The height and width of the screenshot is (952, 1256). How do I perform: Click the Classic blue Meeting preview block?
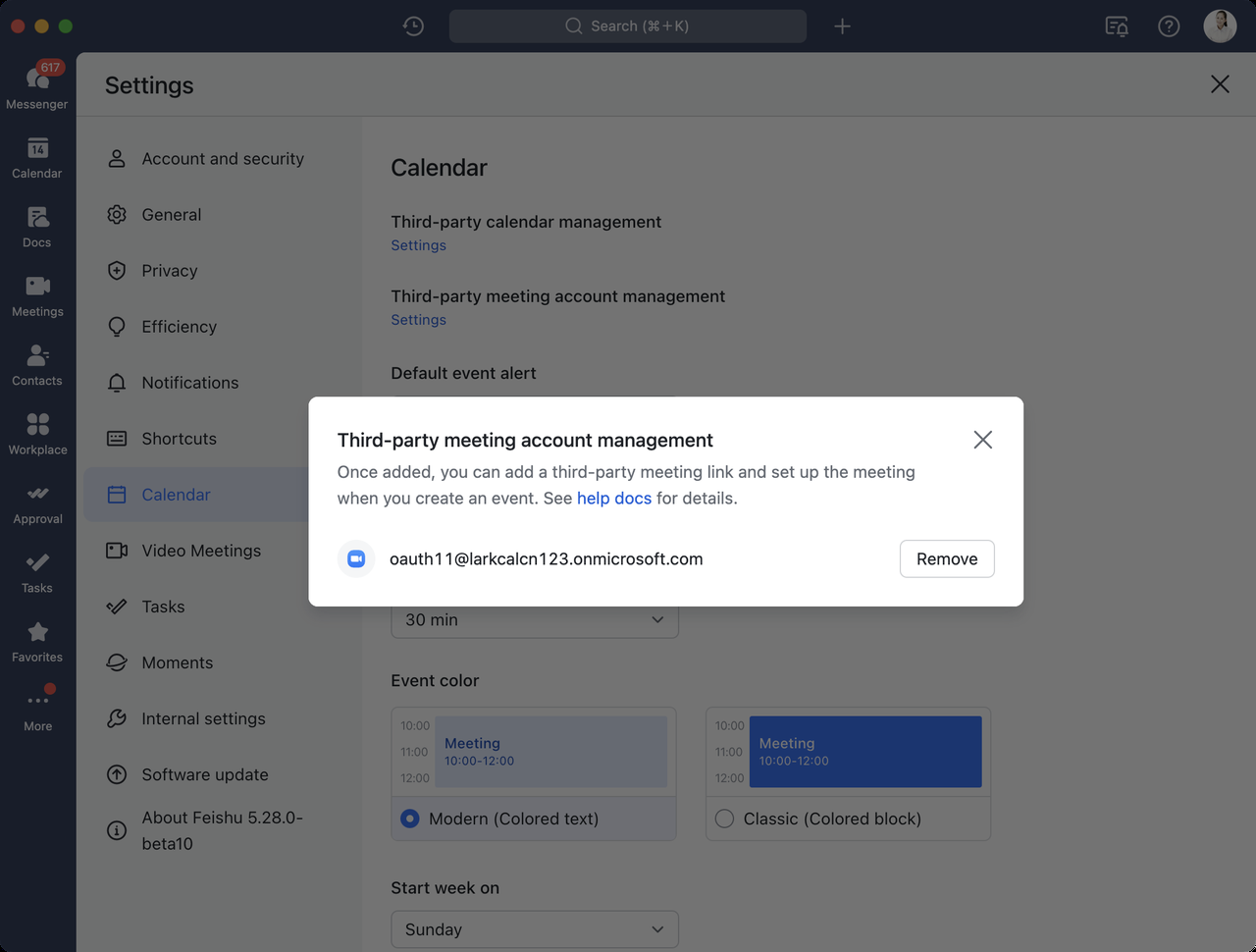pyautogui.click(x=864, y=751)
